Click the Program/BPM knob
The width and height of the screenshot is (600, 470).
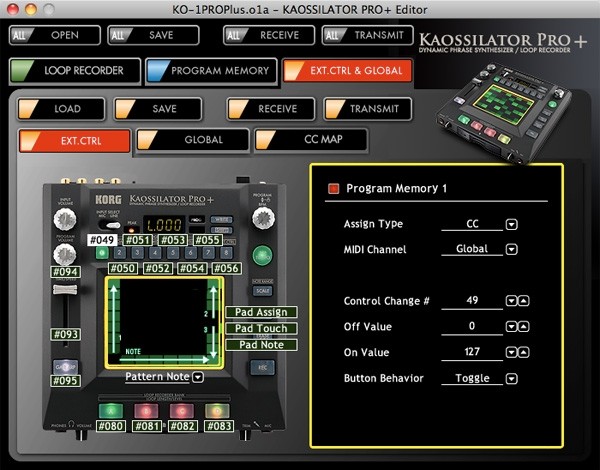[x=263, y=219]
